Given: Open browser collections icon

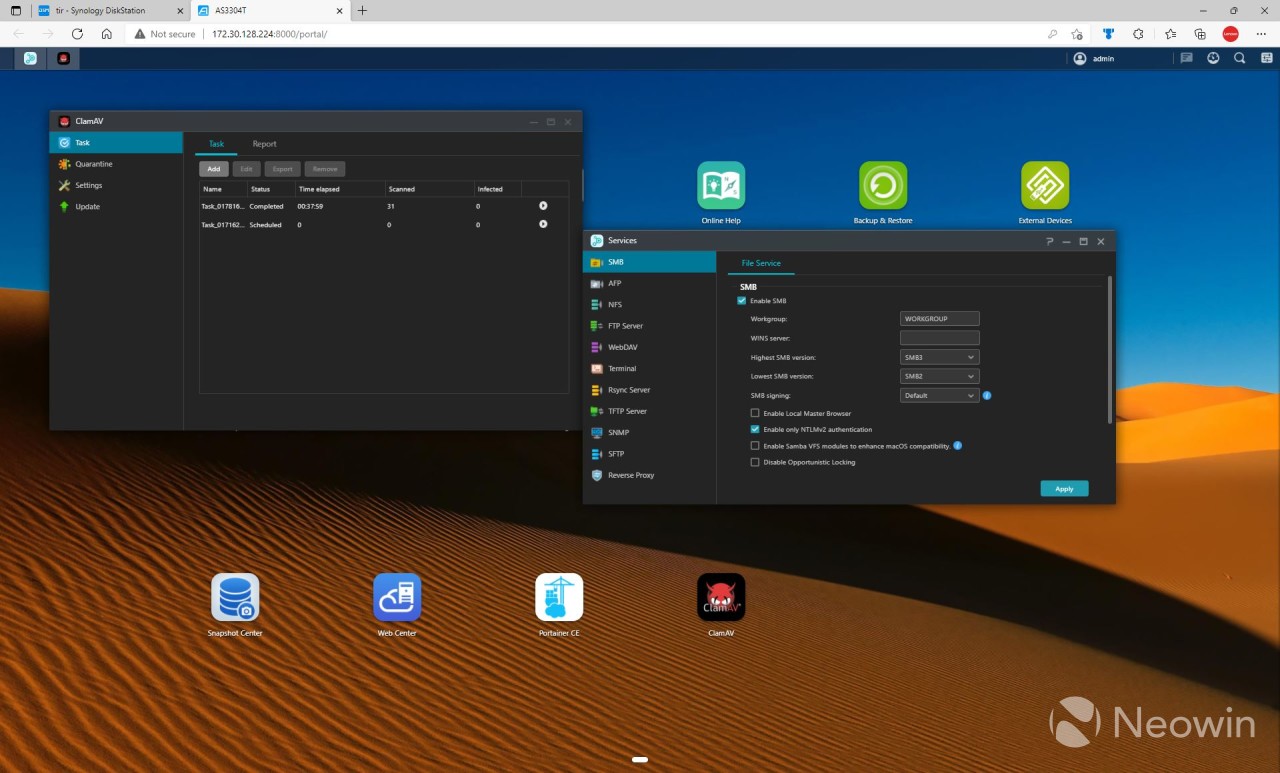Looking at the screenshot, I should pyautogui.click(x=1200, y=33).
